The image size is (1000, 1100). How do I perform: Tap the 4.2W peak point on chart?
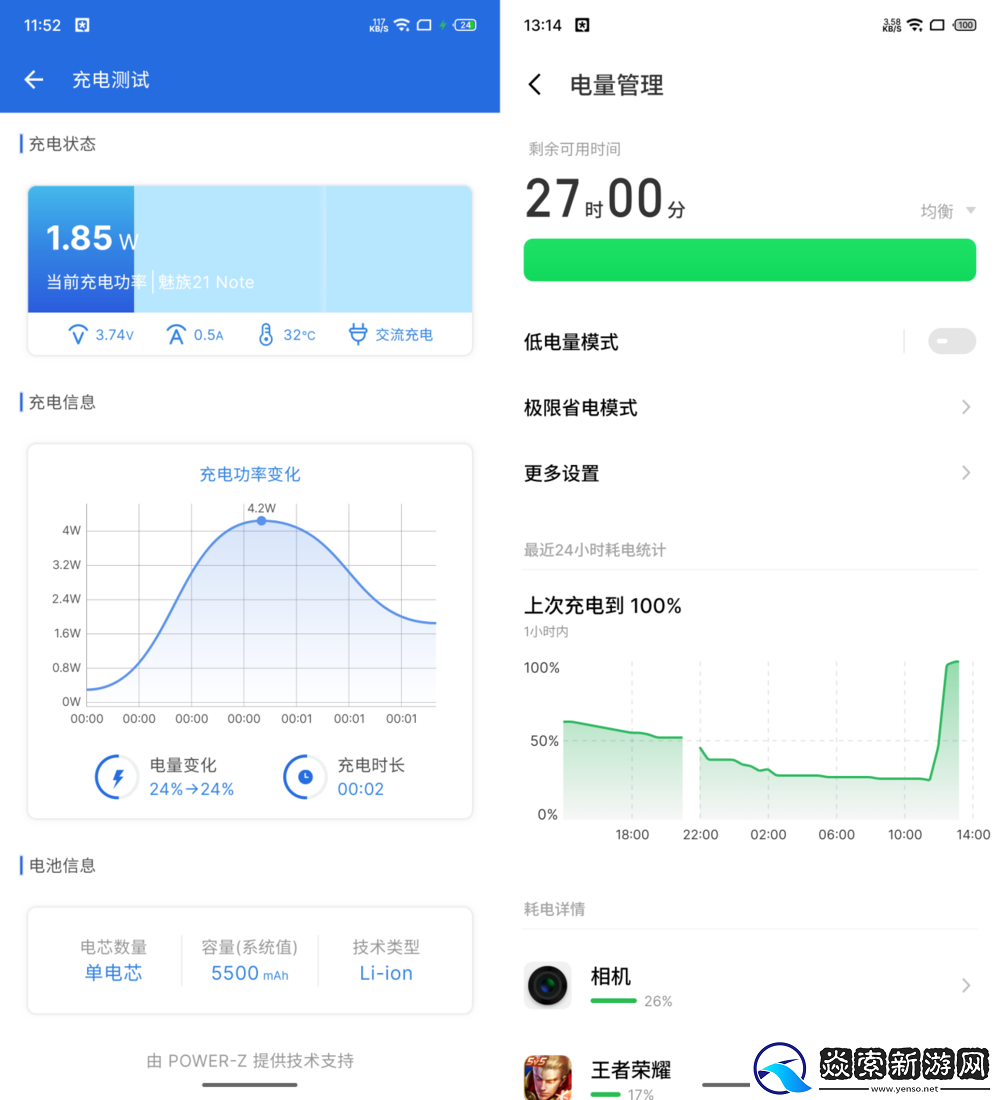(261, 521)
